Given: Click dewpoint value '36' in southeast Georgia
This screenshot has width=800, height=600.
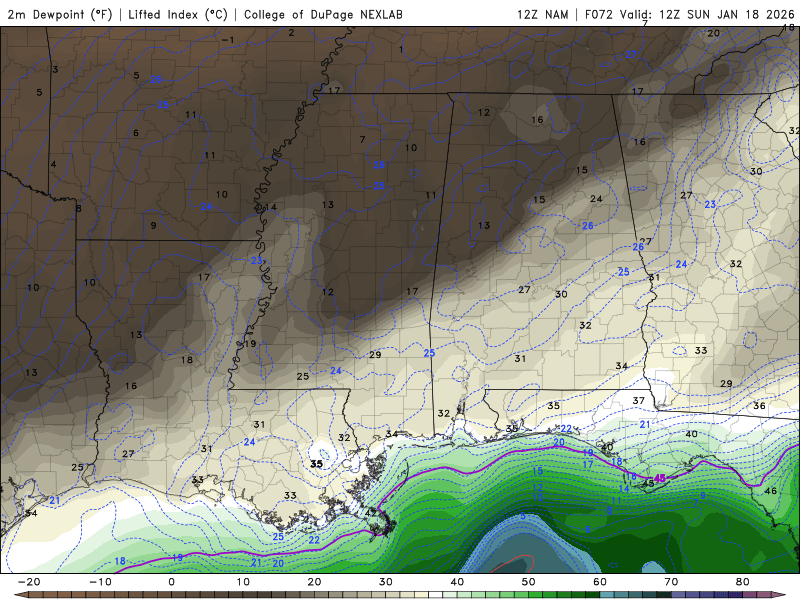Looking at the screenshot, I should tap(759, 406).
